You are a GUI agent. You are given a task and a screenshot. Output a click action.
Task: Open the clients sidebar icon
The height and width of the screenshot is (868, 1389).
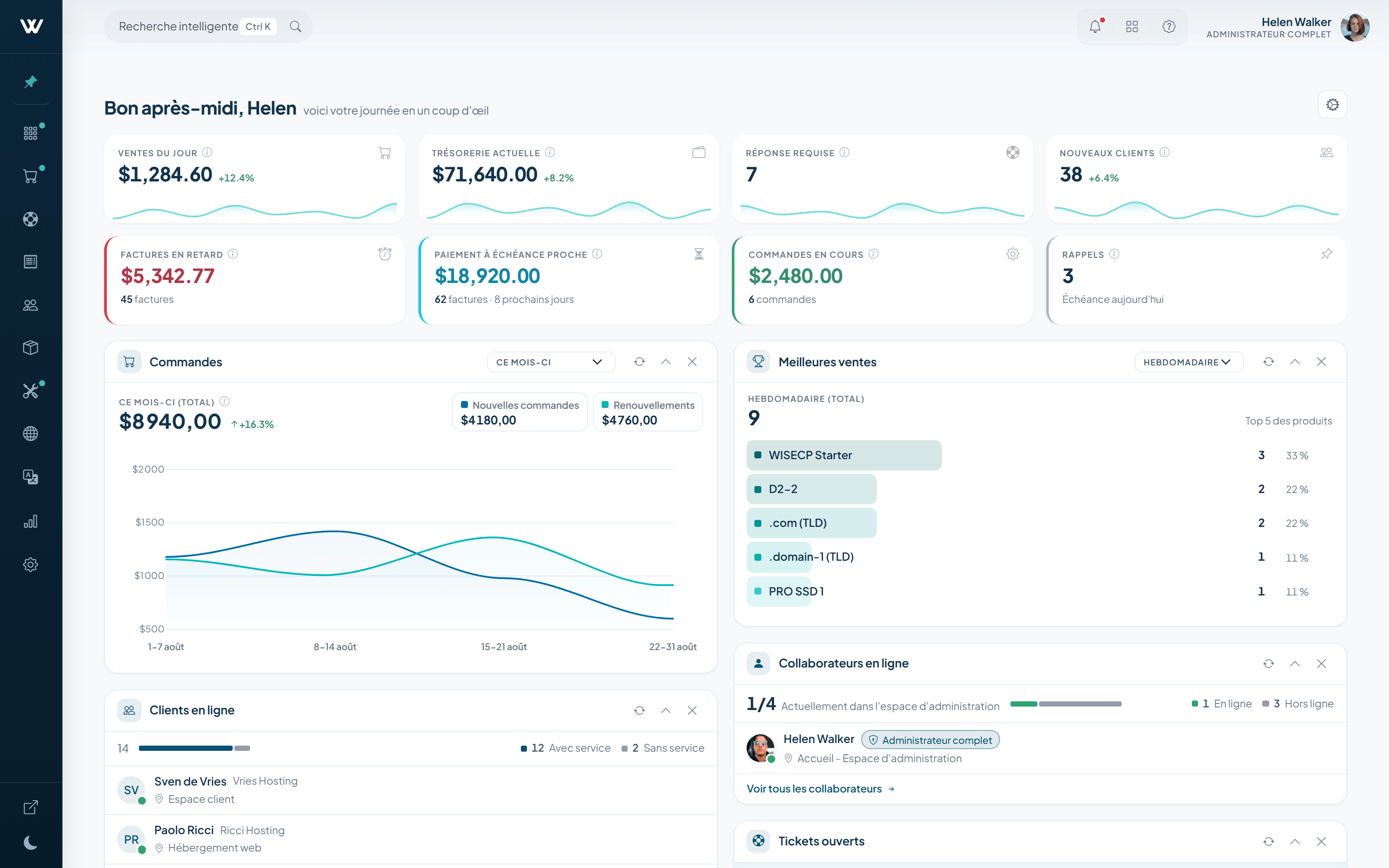(x=31, y=305)
